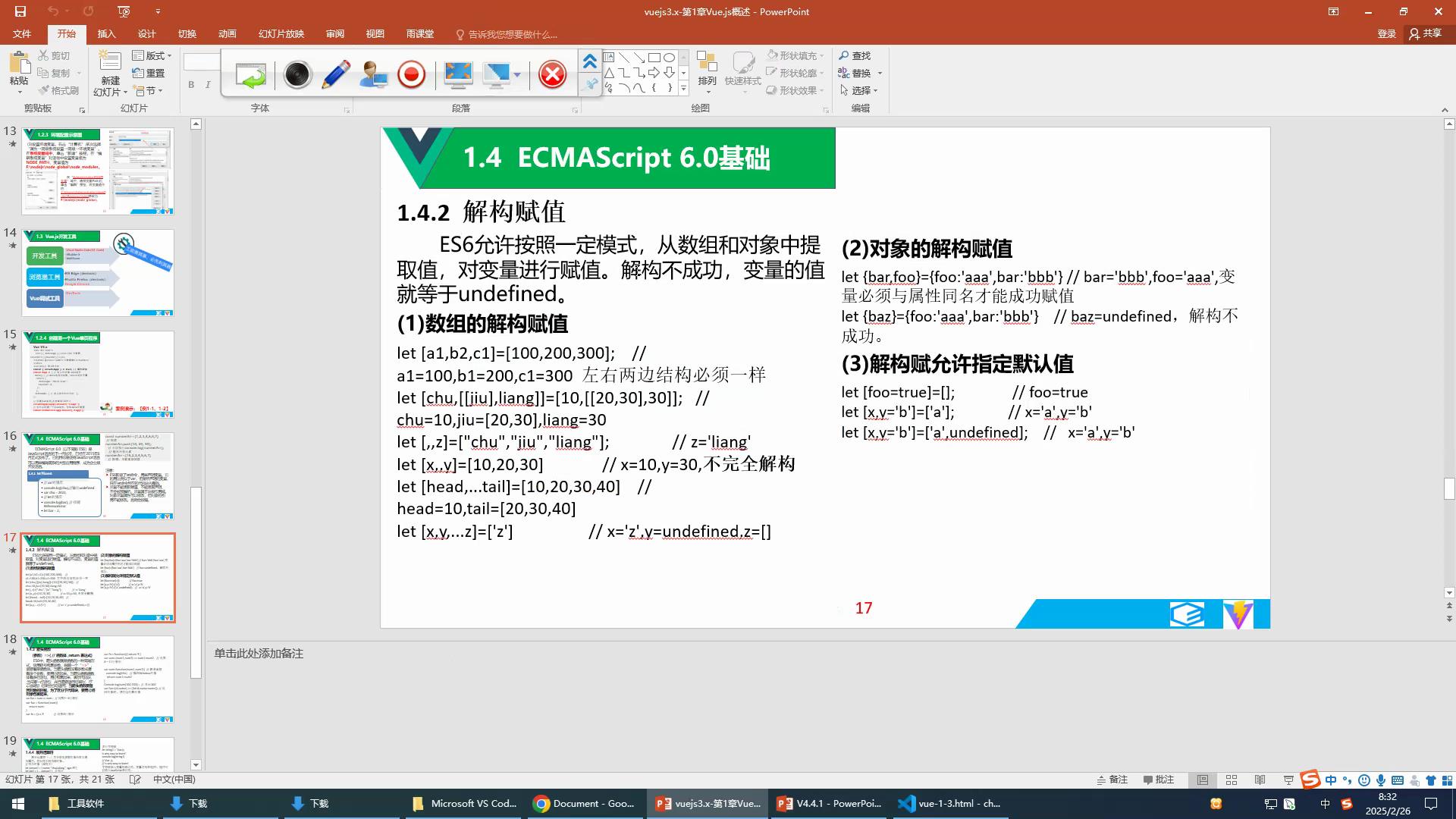This screenshot has width=1456, height=819.
Task: Start slideshow from status bar icon
Action: [x=1288, y=780]
